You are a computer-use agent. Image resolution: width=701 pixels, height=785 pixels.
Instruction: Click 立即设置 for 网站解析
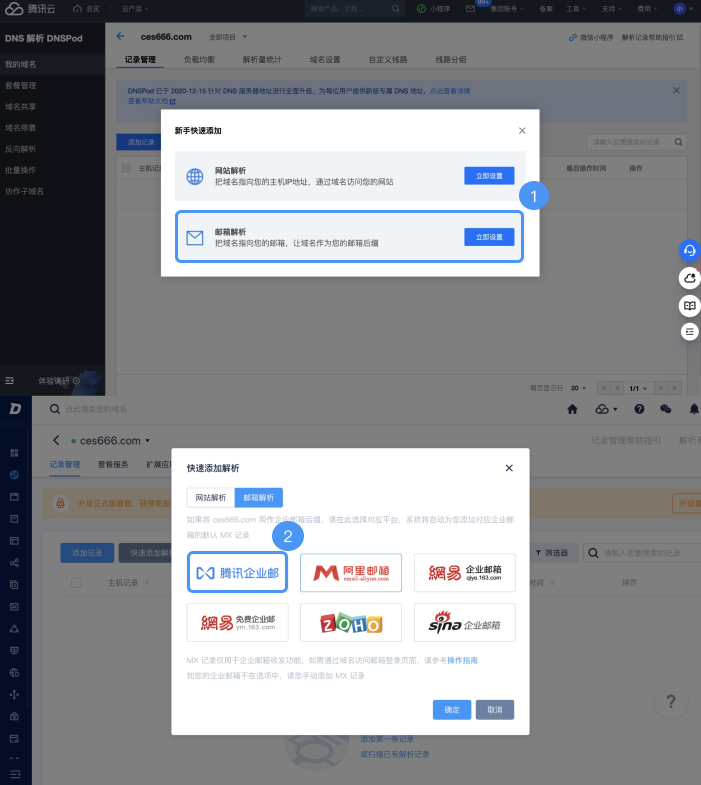point(489,176)
